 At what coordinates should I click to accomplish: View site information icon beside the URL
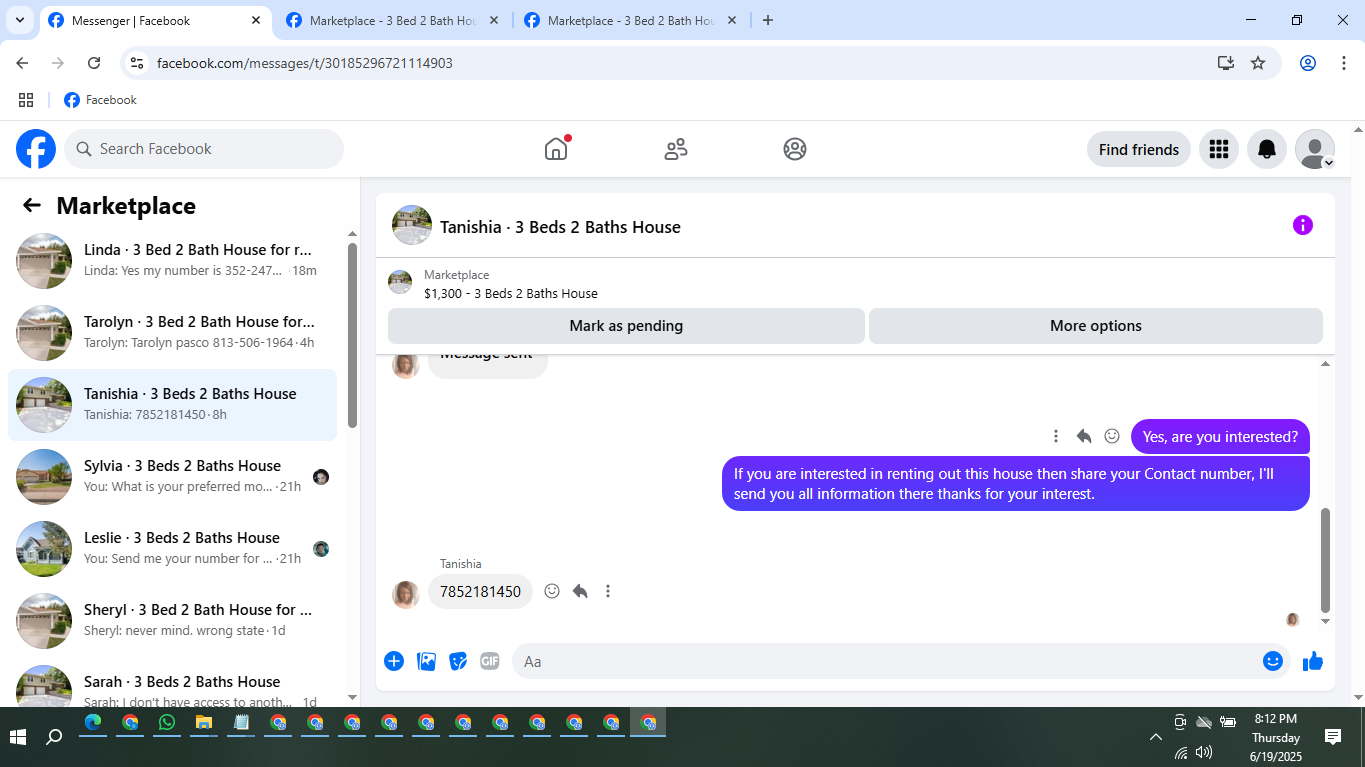(138, 63)
